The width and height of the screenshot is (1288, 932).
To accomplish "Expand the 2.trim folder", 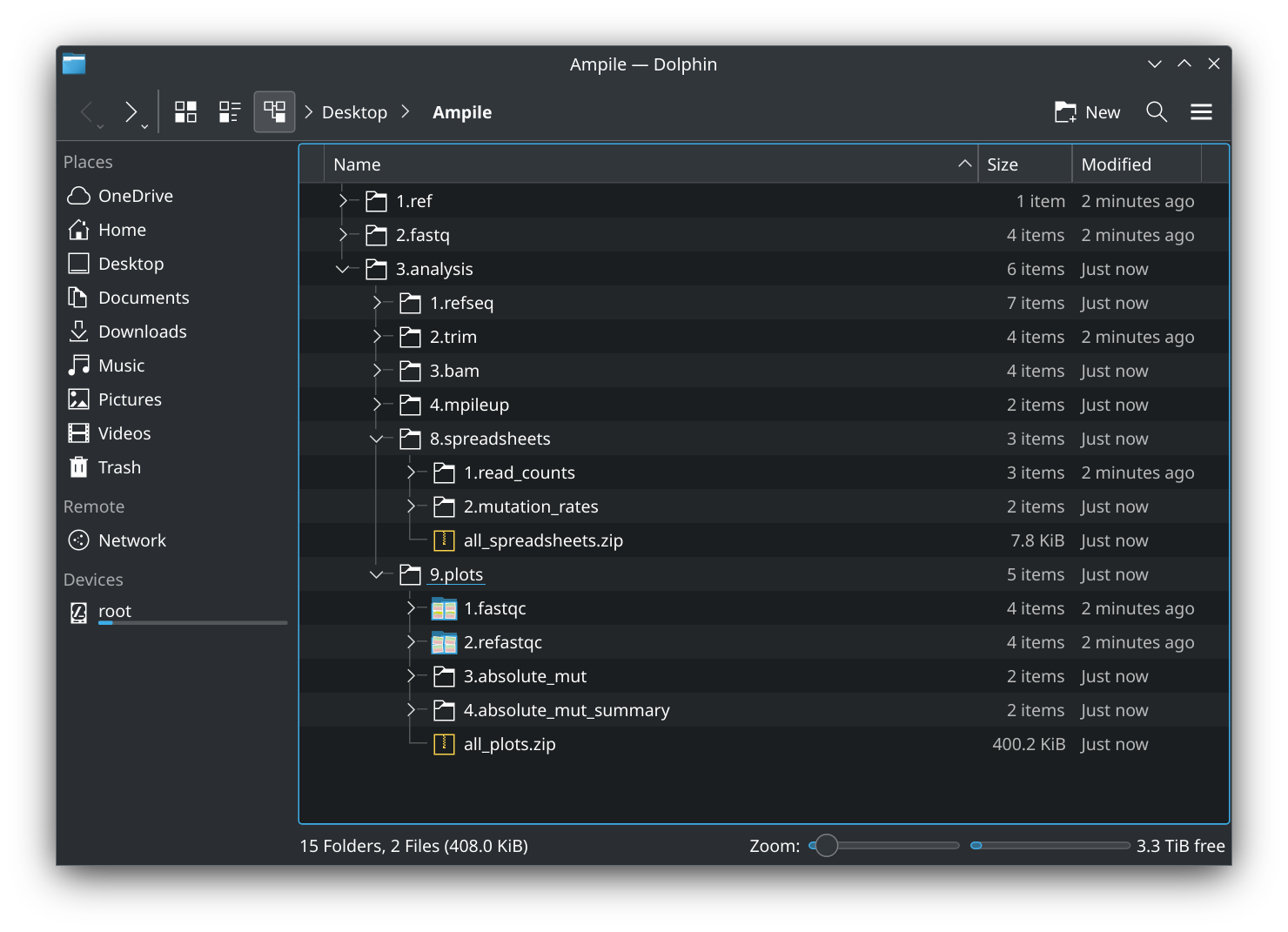I will pyautogui.click(x=377, y=337).
